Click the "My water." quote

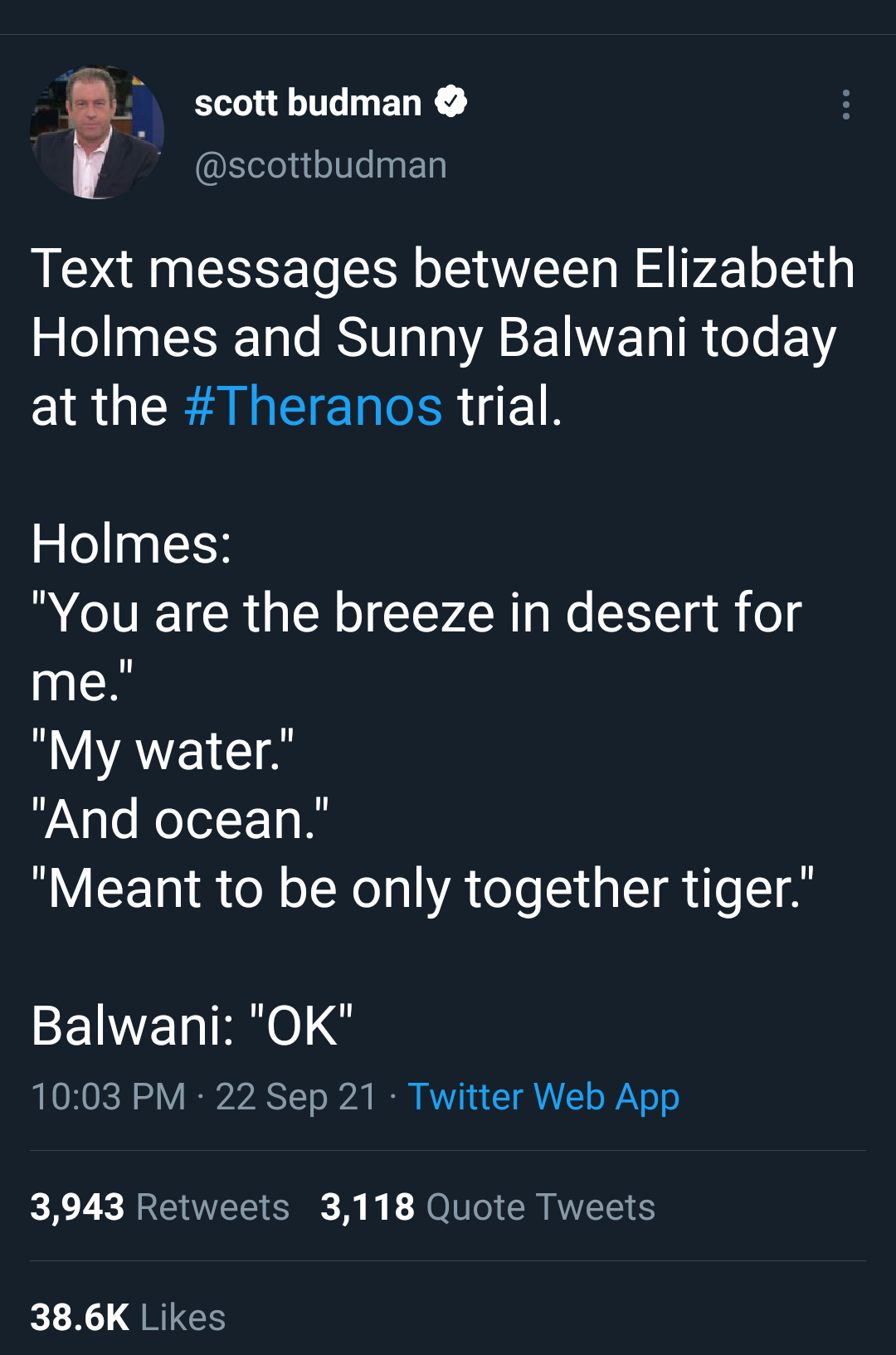tap(163, 751)
